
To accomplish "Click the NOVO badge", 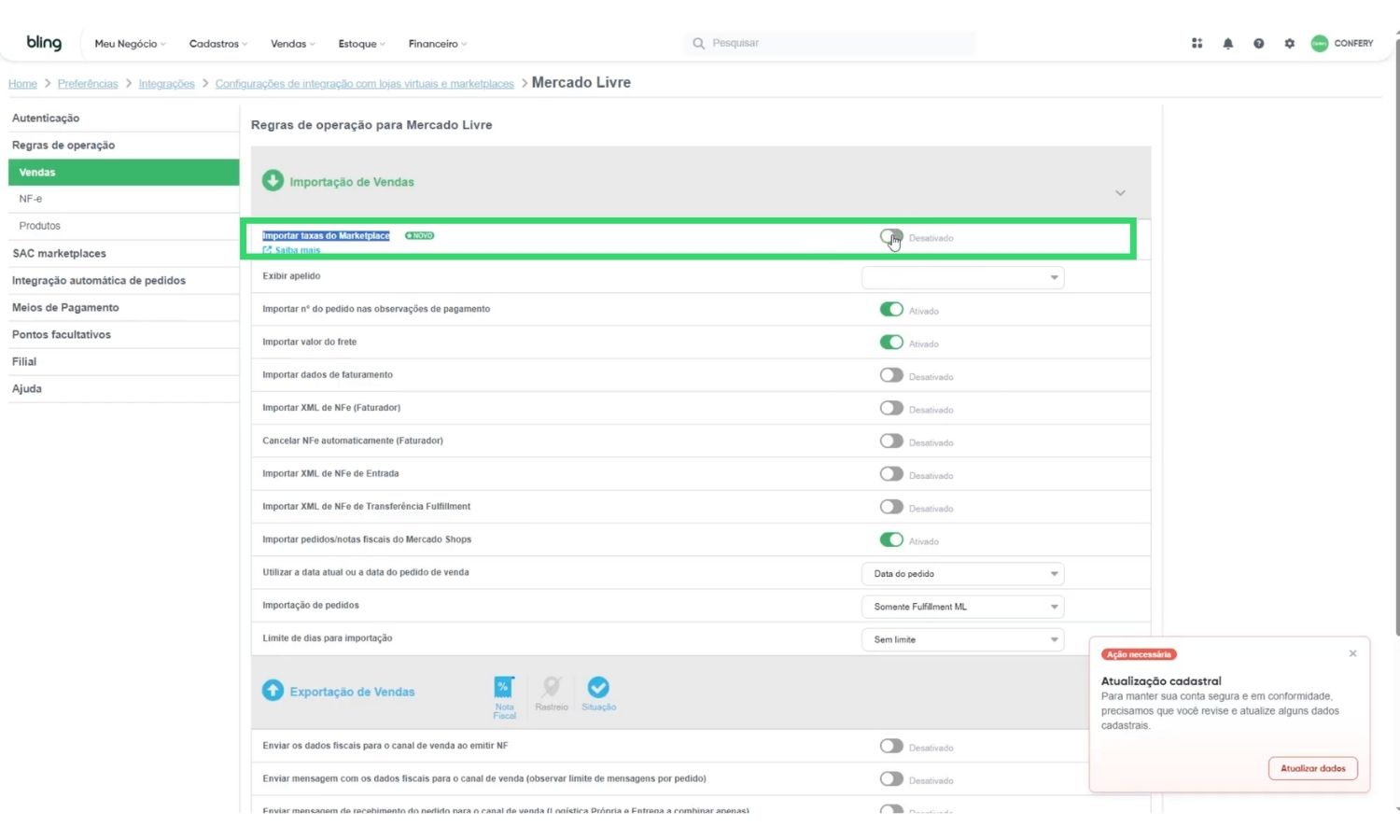I will pyautogui.click(x=420, y=236).
